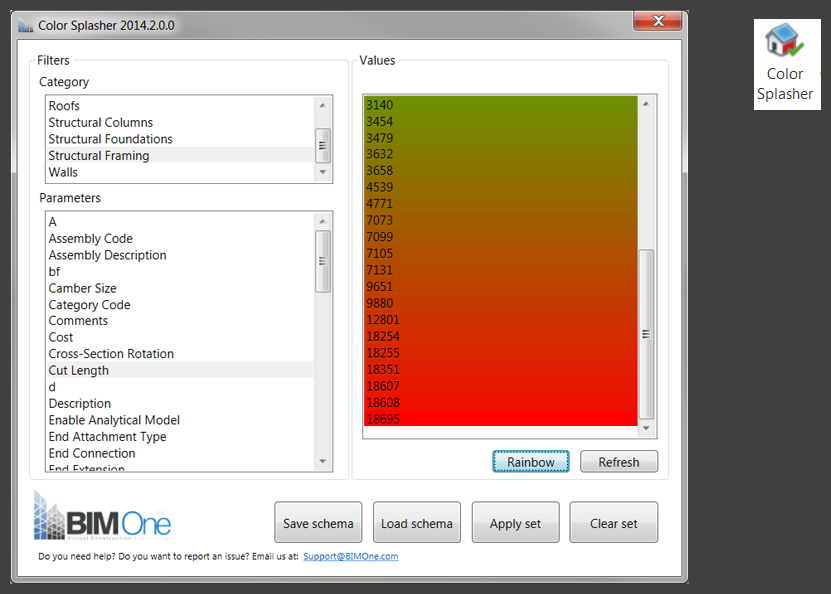This screenshot has width=831, height=594.
Task: Select the Comments parameter
Action: click(x=180, y=321)
